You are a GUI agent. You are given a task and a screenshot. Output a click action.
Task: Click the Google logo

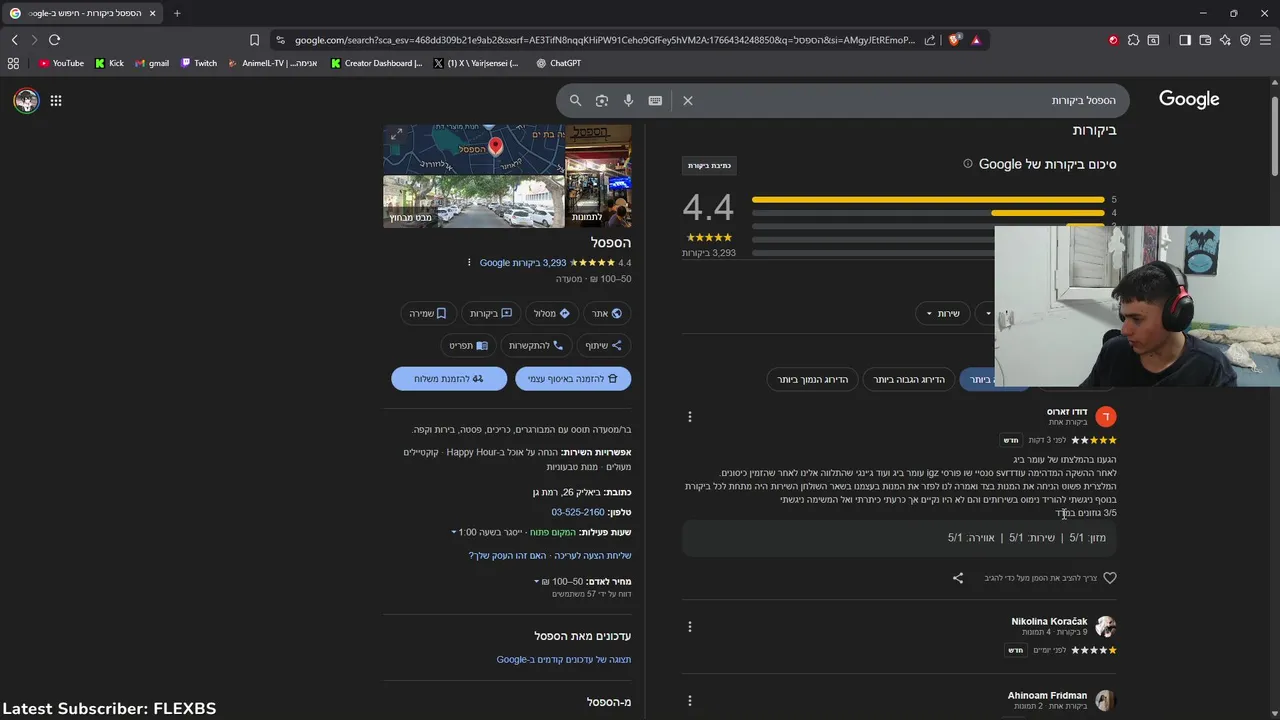pos(1189,99)
